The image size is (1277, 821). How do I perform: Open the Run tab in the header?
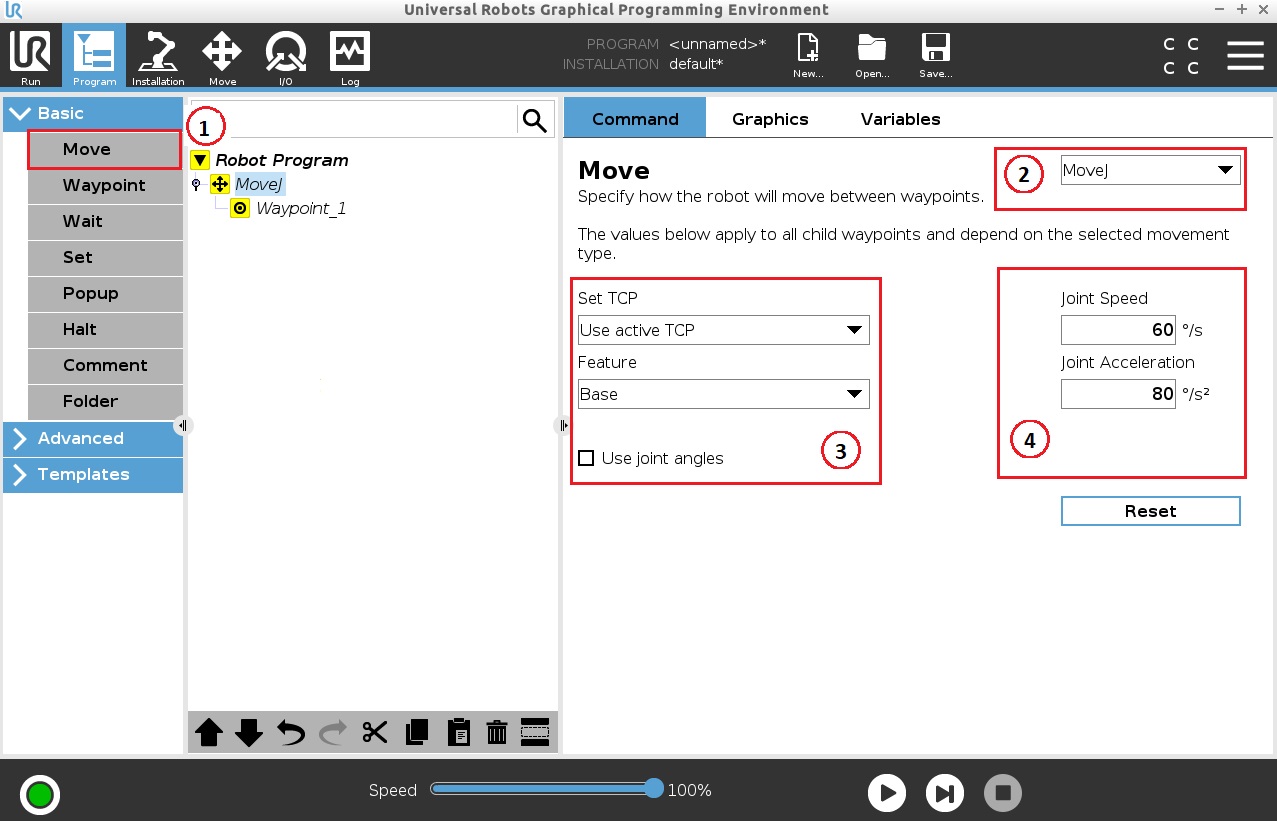coord(31,56)
